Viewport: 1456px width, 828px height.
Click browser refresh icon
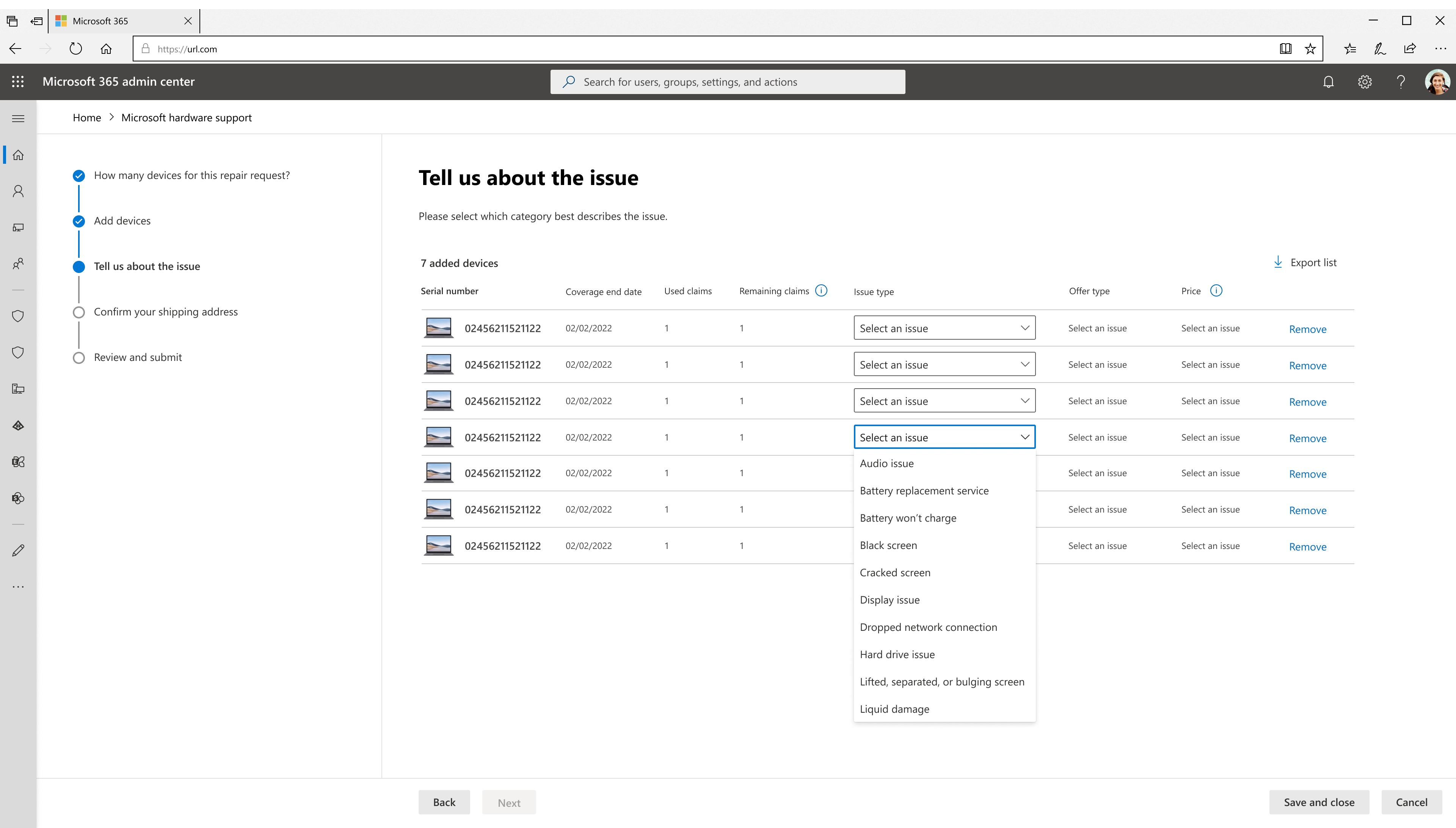[x=76, y=49]
